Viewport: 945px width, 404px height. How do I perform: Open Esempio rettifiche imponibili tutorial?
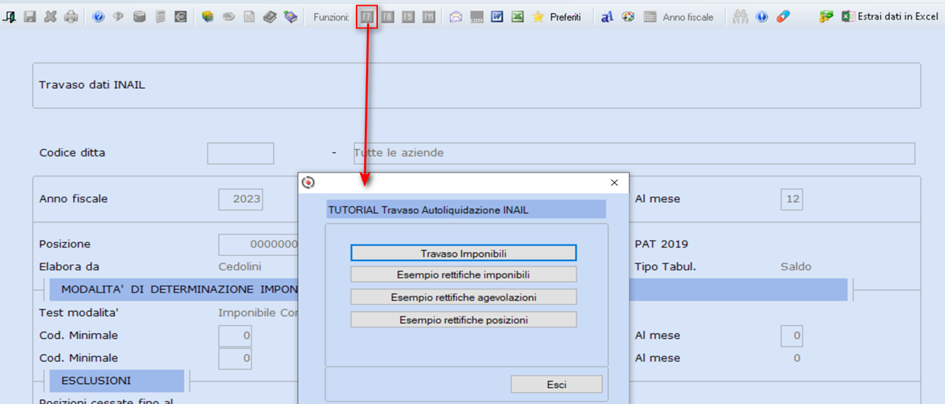coord(463,274)
